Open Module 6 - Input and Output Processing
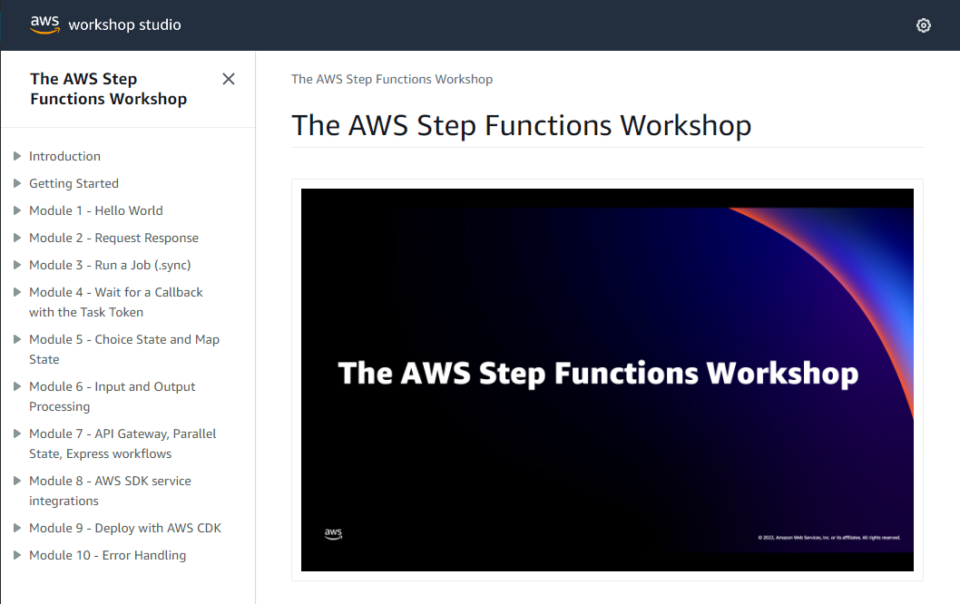 tap(112, 396)
